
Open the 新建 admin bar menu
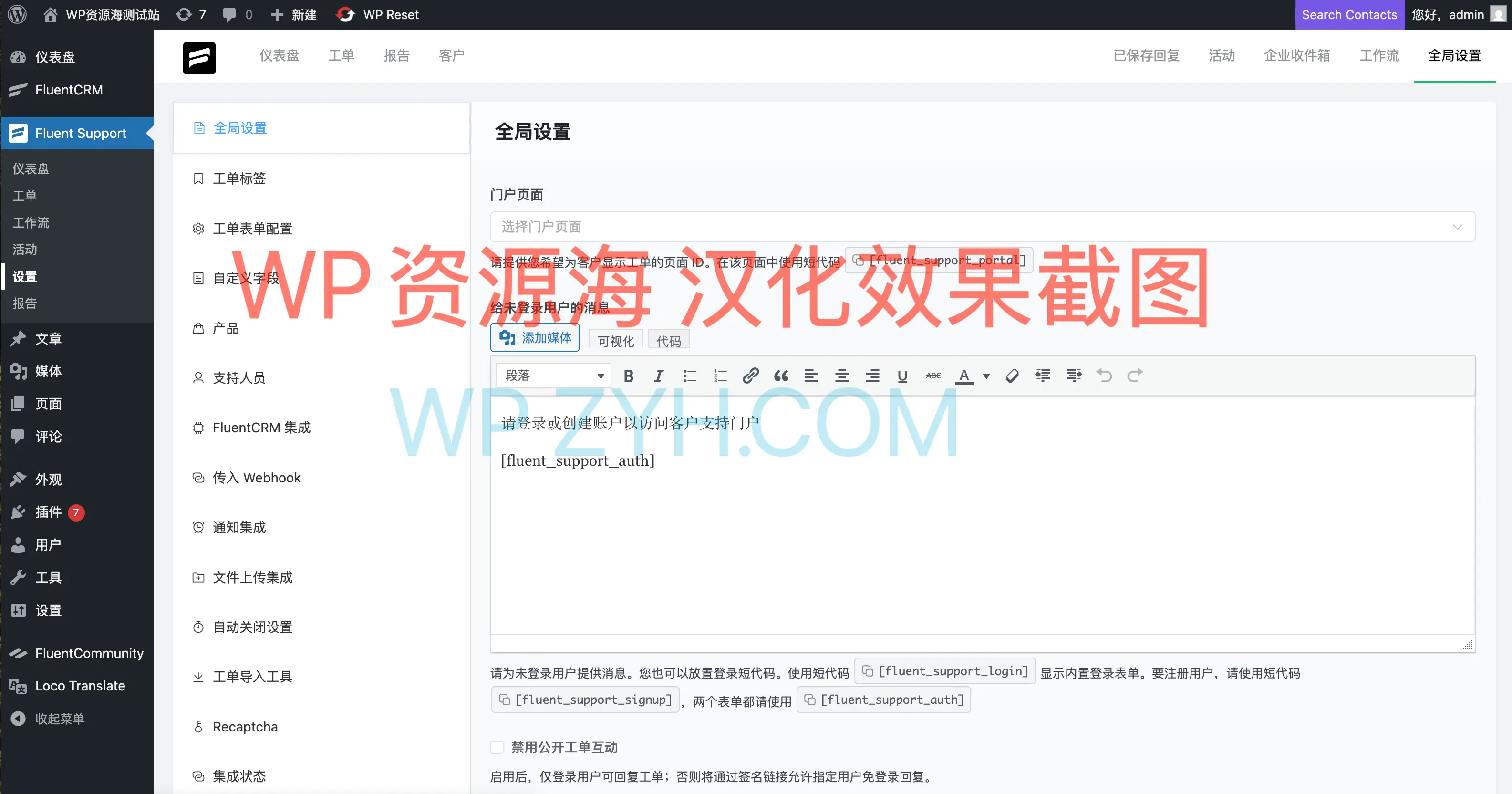tap(293, 15)
